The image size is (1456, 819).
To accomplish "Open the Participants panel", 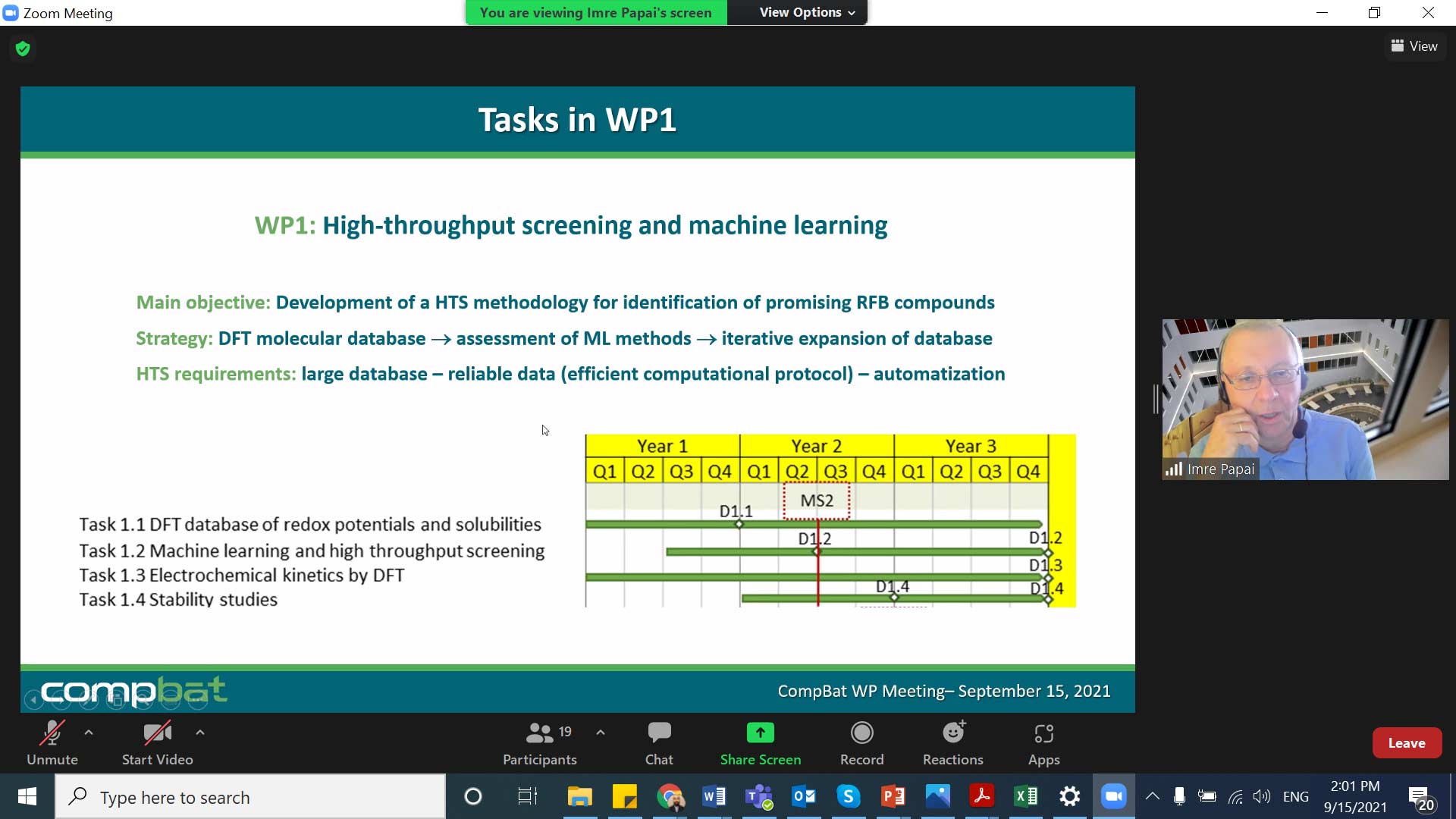I will coord(539,742).
